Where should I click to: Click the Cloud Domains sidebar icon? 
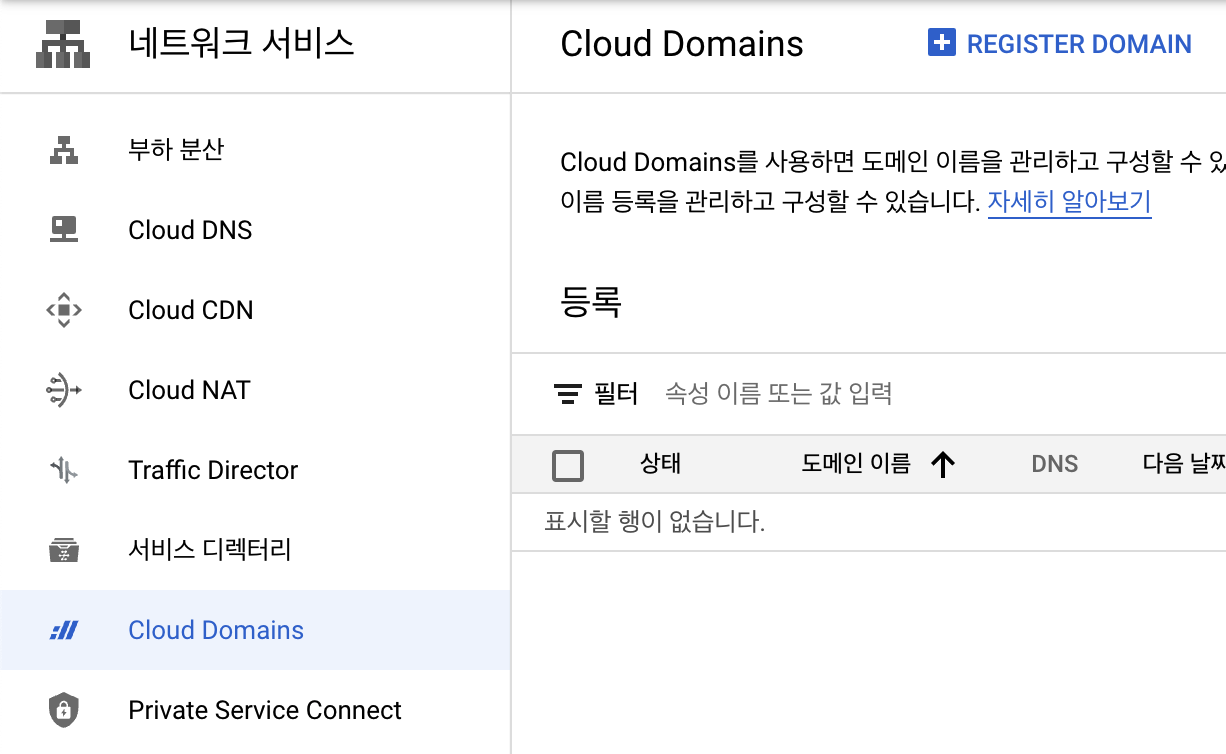coord(64,630)
